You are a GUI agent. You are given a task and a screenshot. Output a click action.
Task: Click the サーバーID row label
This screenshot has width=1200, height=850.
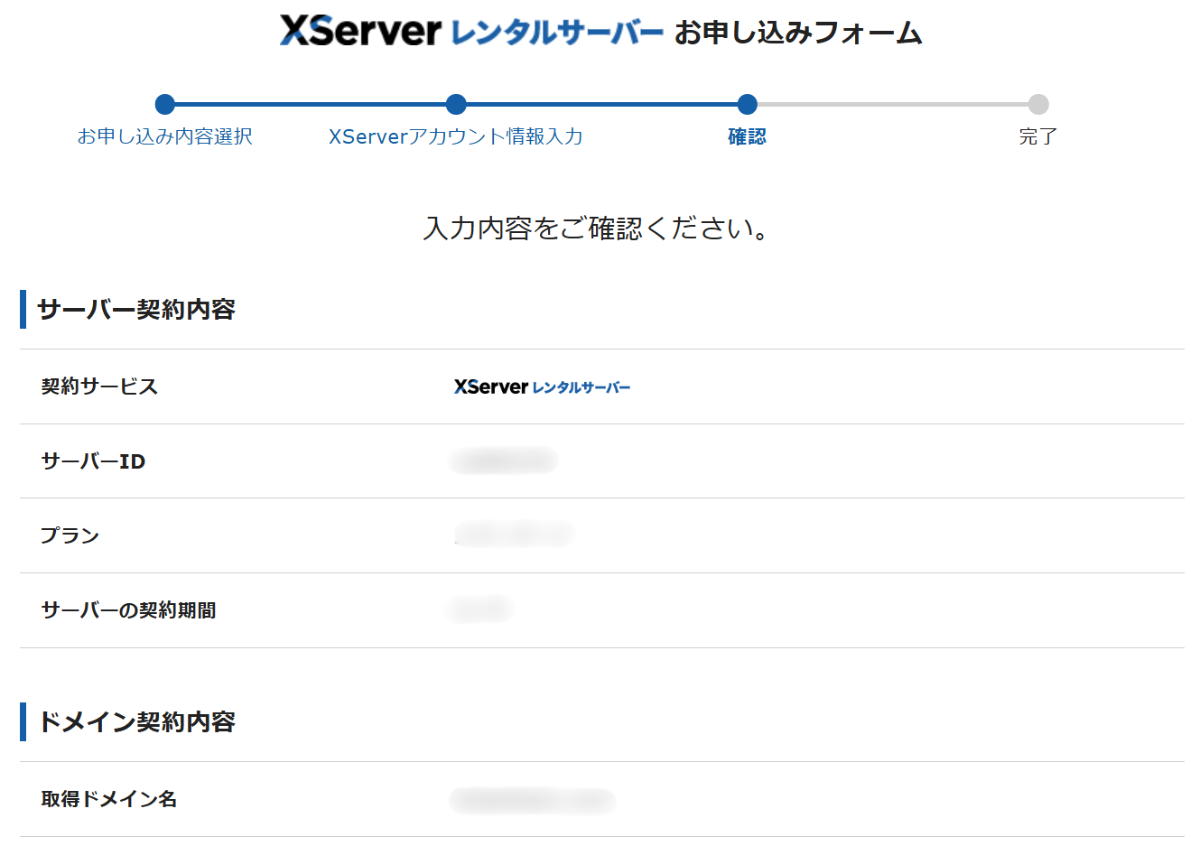(x=93, y=462)
